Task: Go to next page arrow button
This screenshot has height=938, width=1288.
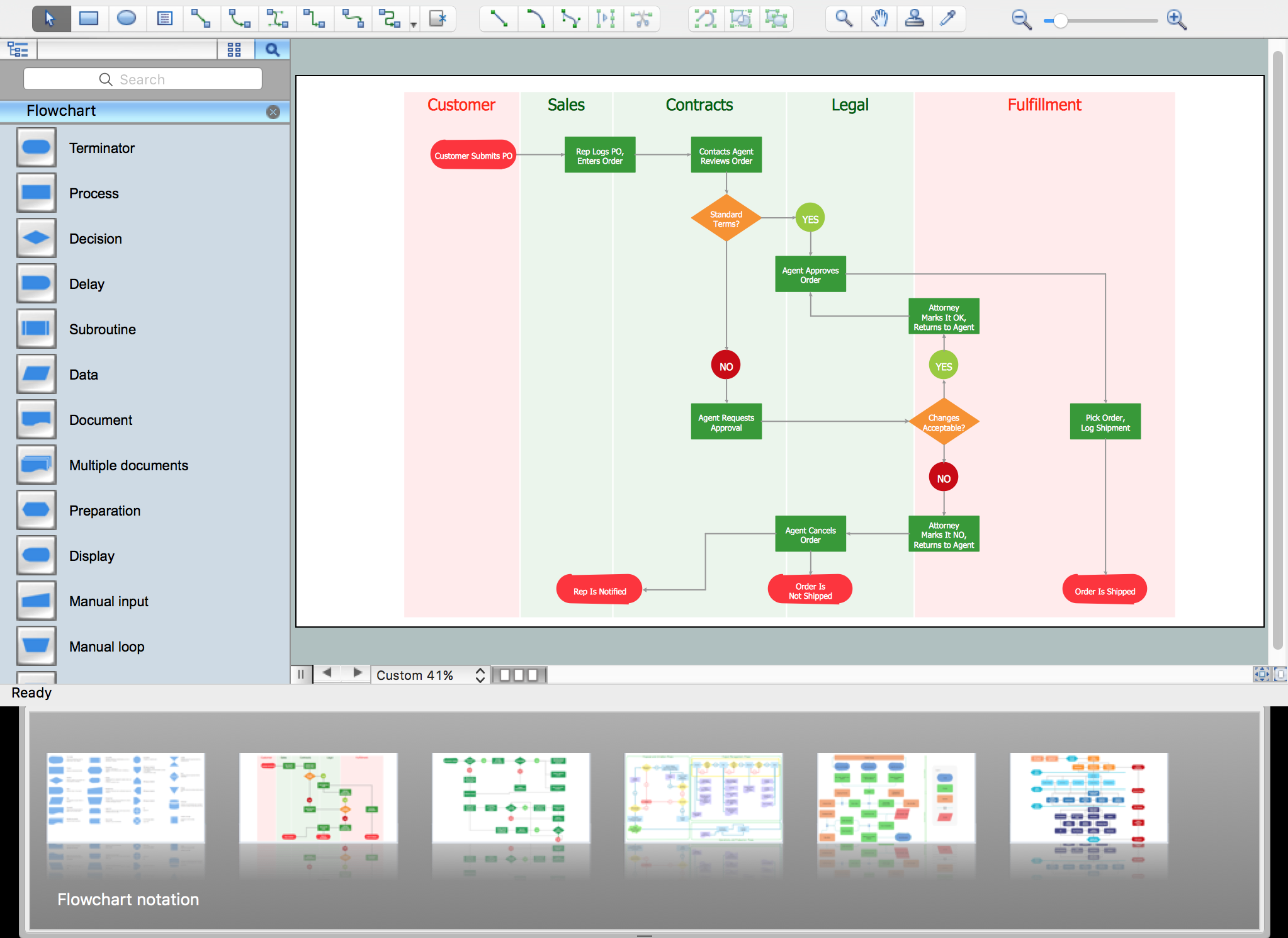Action: tap(357, 673)
